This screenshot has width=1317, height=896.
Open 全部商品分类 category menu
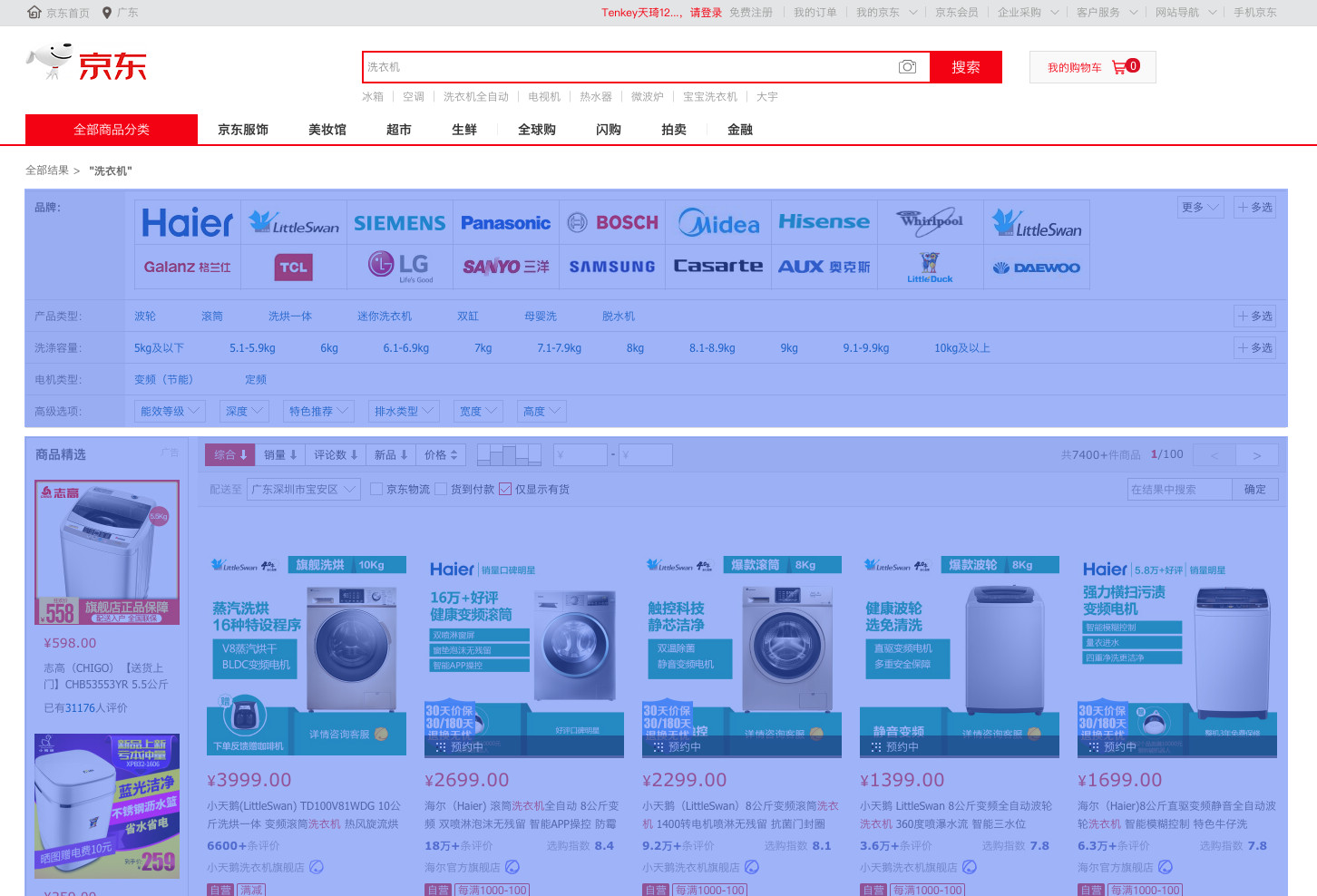click(x=112, y=130)
